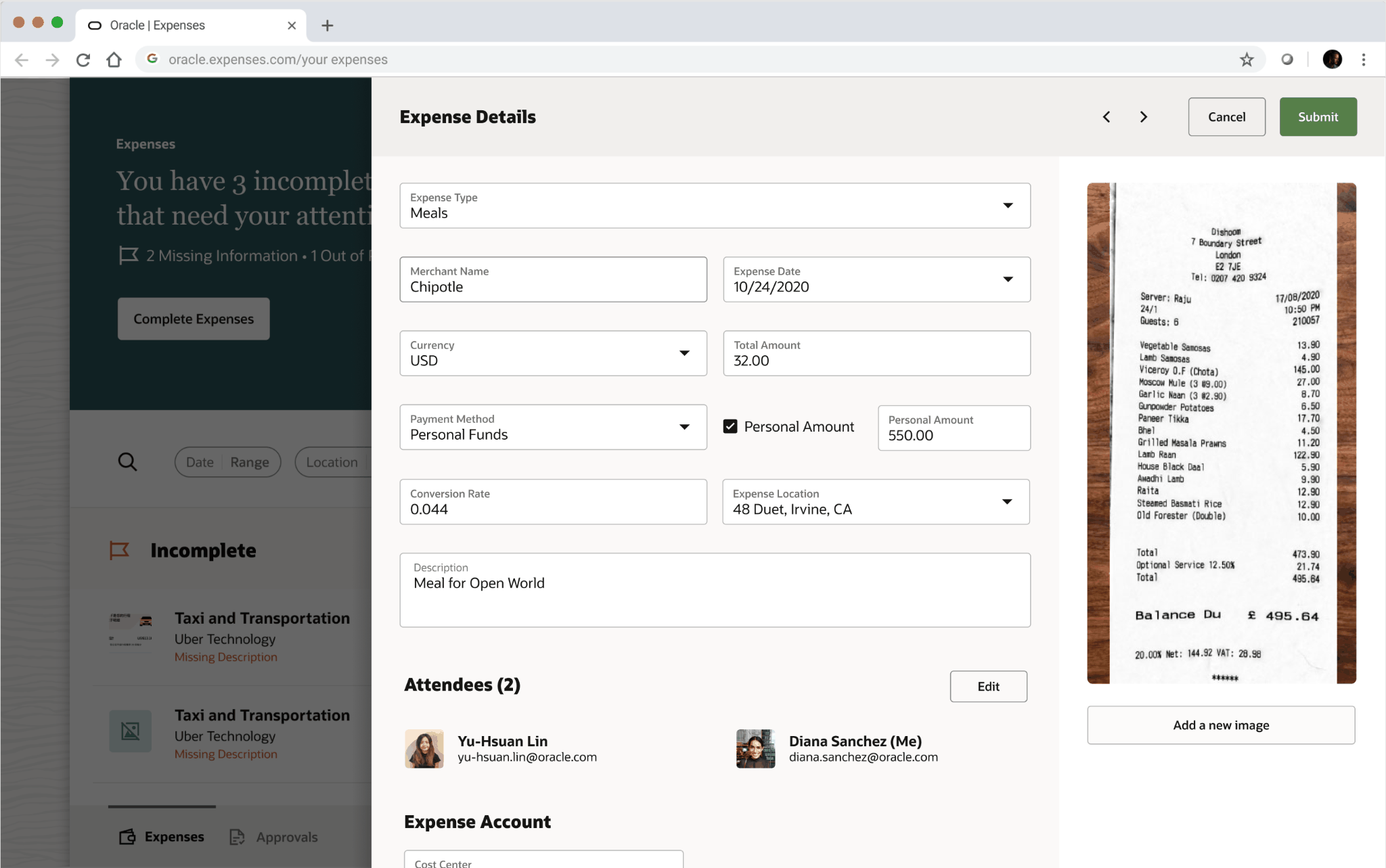Submit the expense
This screenshot has height=868, width=1386.
[x=1318, y=117]
